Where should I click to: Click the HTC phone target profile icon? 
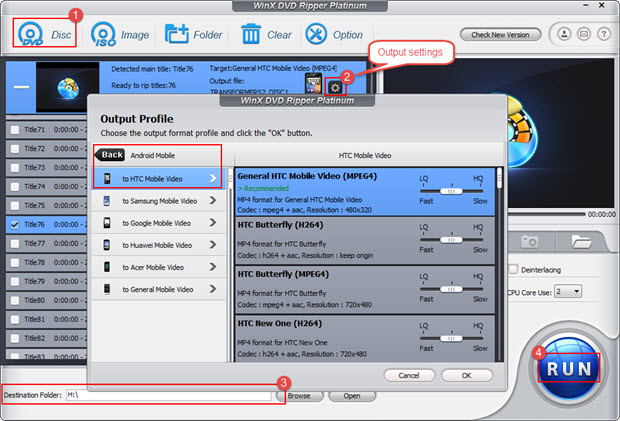pyautogui.click(x=314, y=84)
